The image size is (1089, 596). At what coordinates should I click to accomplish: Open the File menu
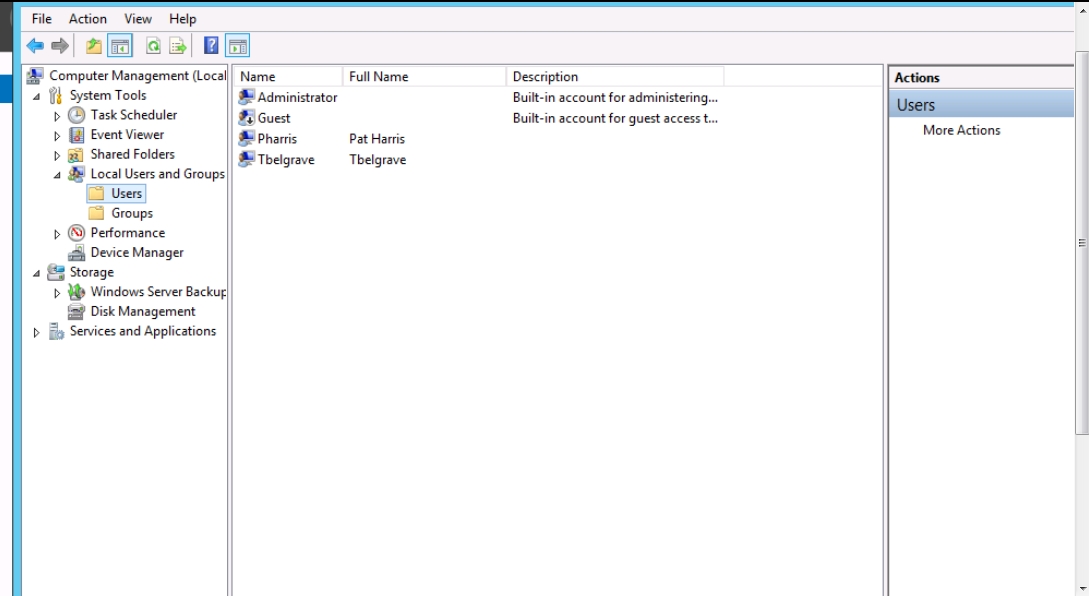[x=42, y=19]
